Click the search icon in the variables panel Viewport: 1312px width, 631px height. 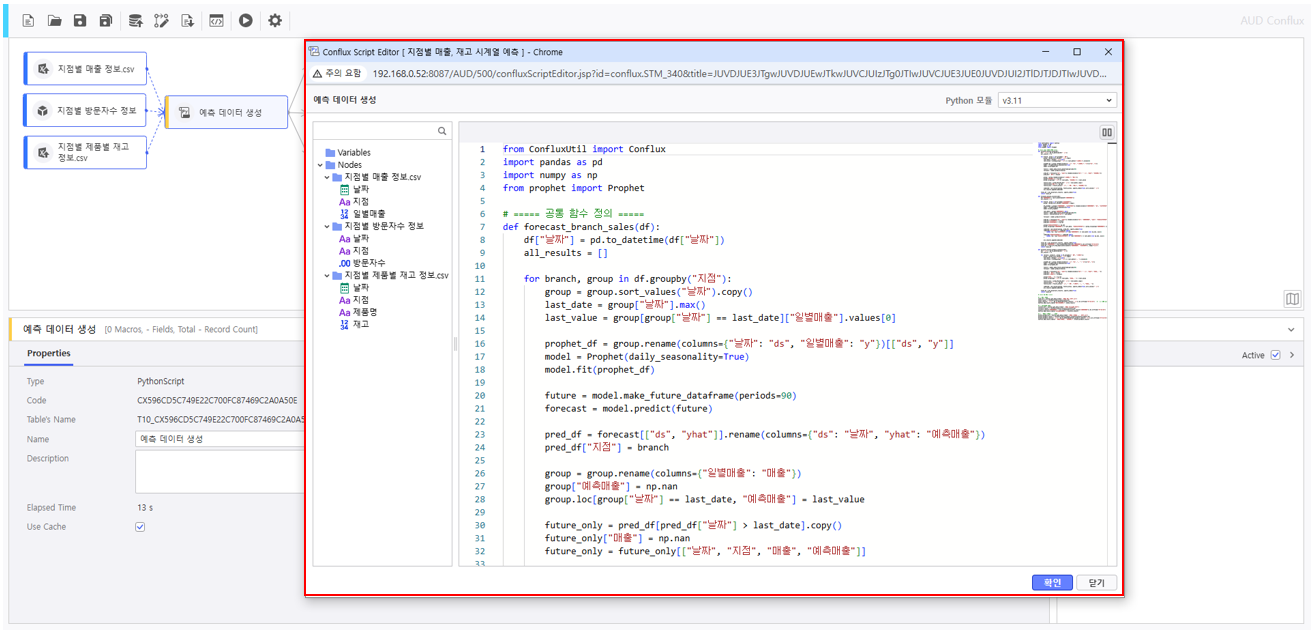pyautogui.click(x=441, y=131)
